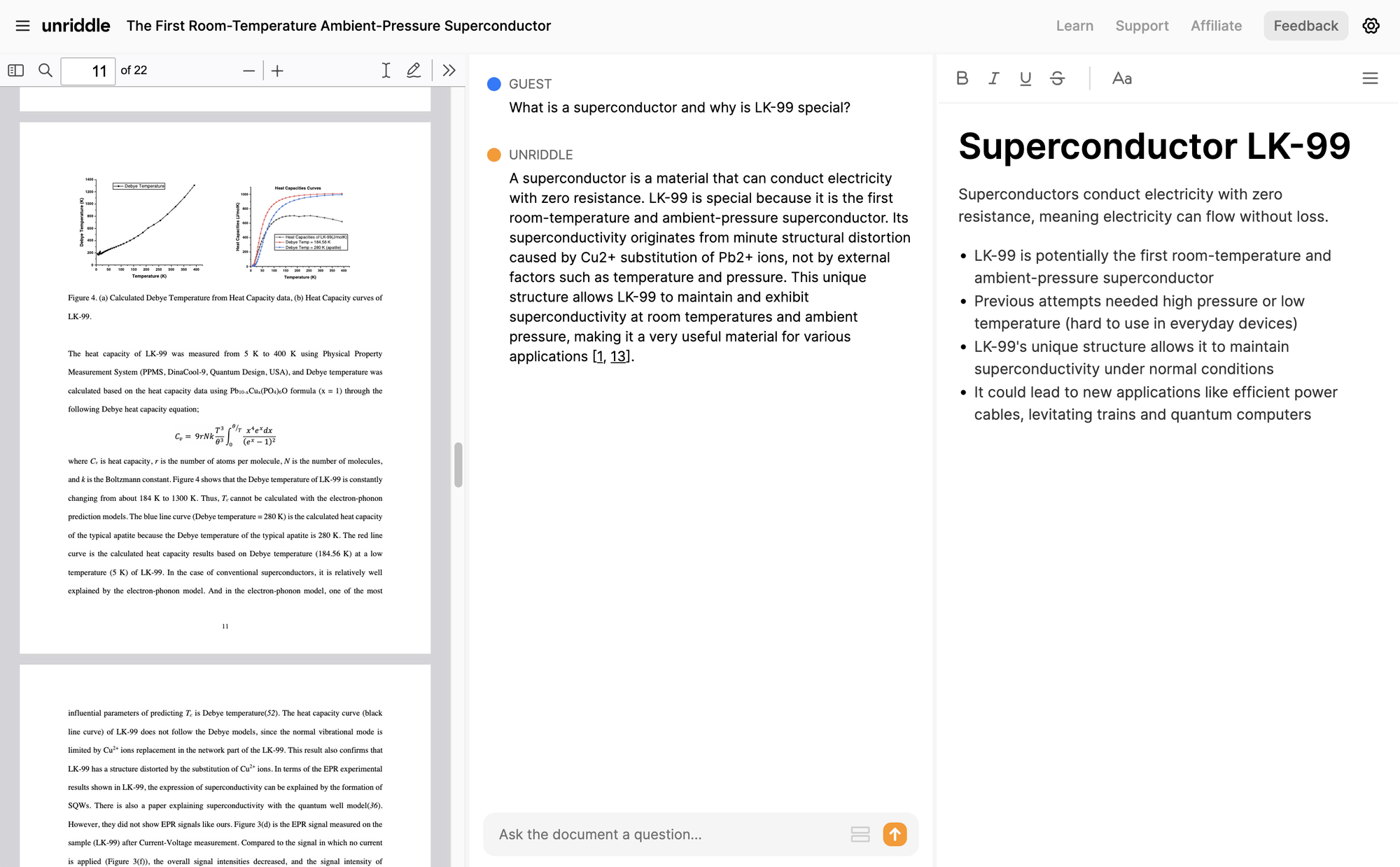Open the notes panel hamburger menu
The width and height of the screenshot is (1400, 867).
[x=1370, y=78]
